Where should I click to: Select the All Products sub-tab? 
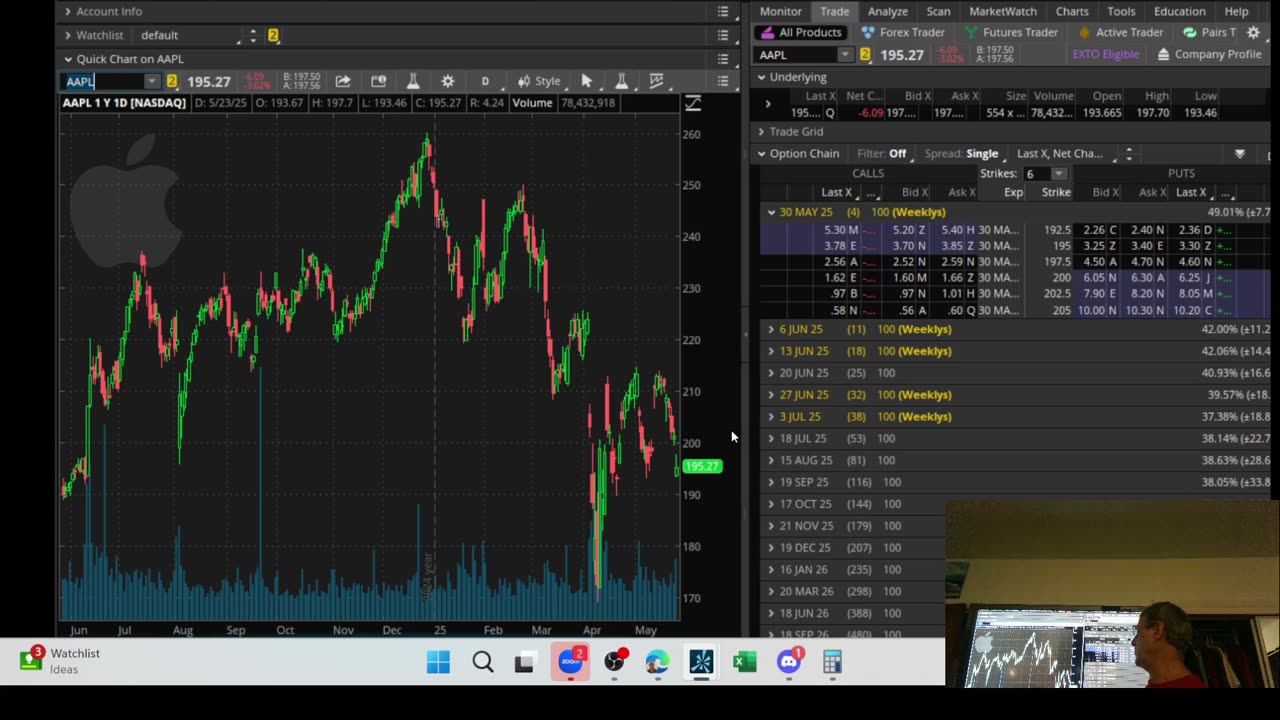801,32
